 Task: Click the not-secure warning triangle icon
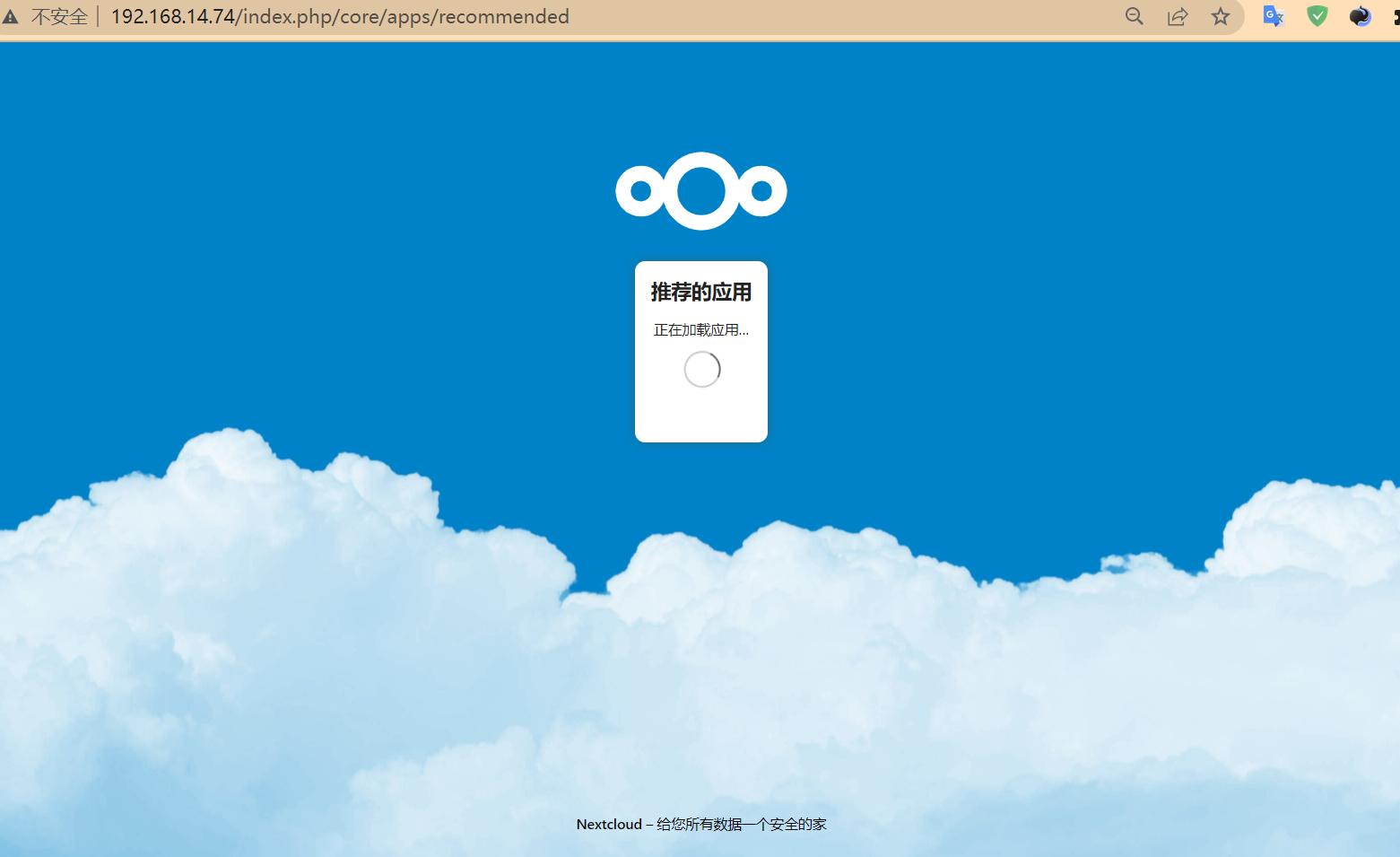(x=11, y=17)
